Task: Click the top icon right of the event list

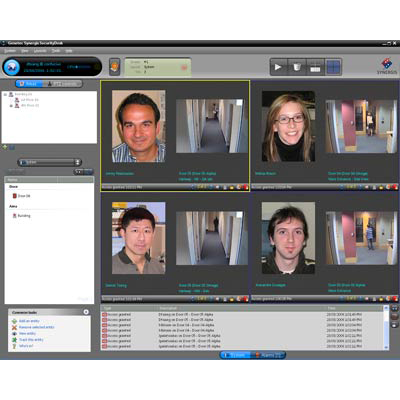Action: (394, 308)
